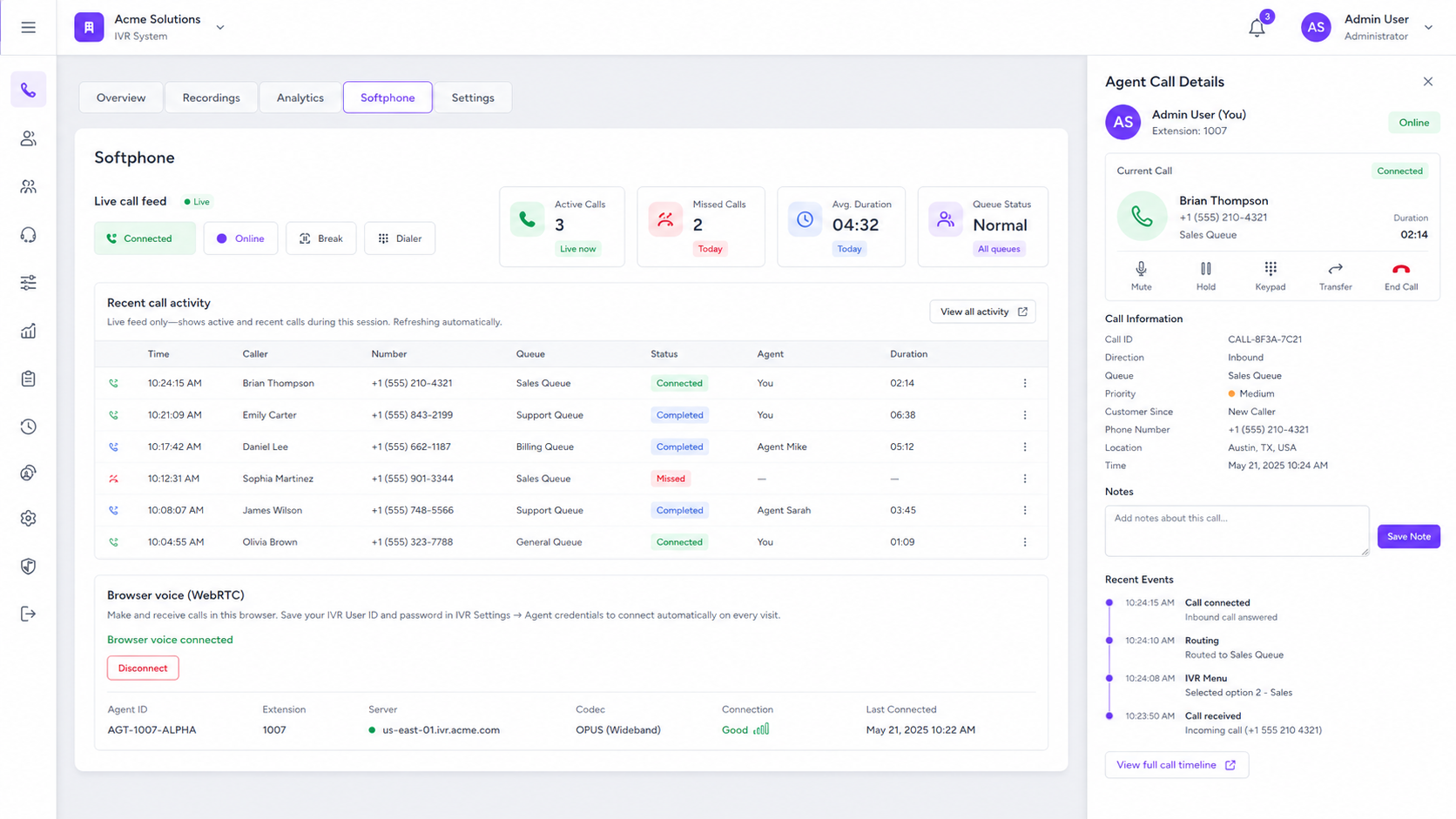1456x819 pixels.
Task: Expand the Admin User account menu
Action: tap(1428, 28)
